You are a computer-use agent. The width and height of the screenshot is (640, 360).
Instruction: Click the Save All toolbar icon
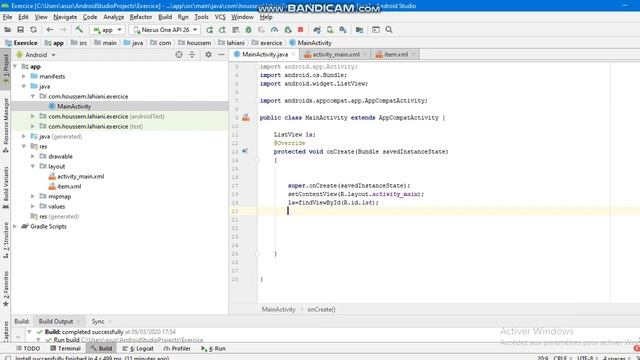(20, 30)
